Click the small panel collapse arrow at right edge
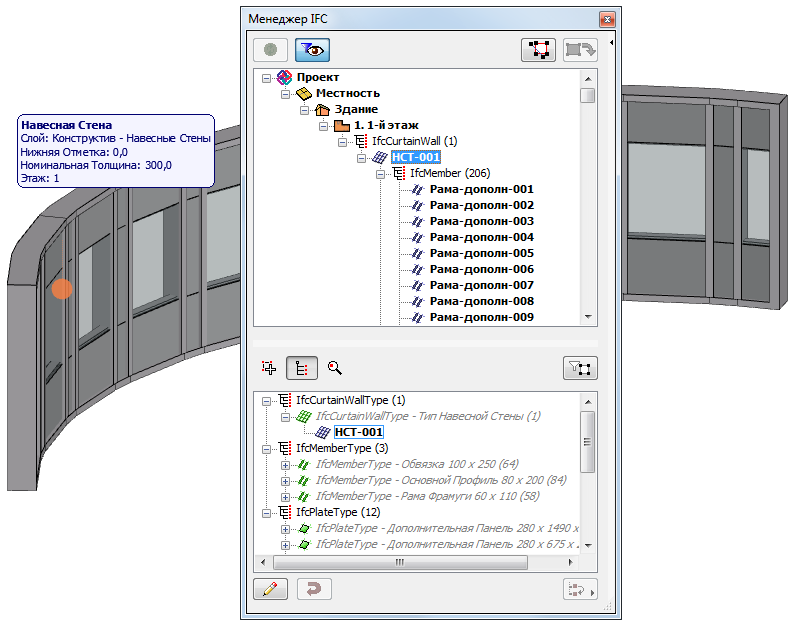The width and height of the screenshot is (791, 623). tap(611, 43)
